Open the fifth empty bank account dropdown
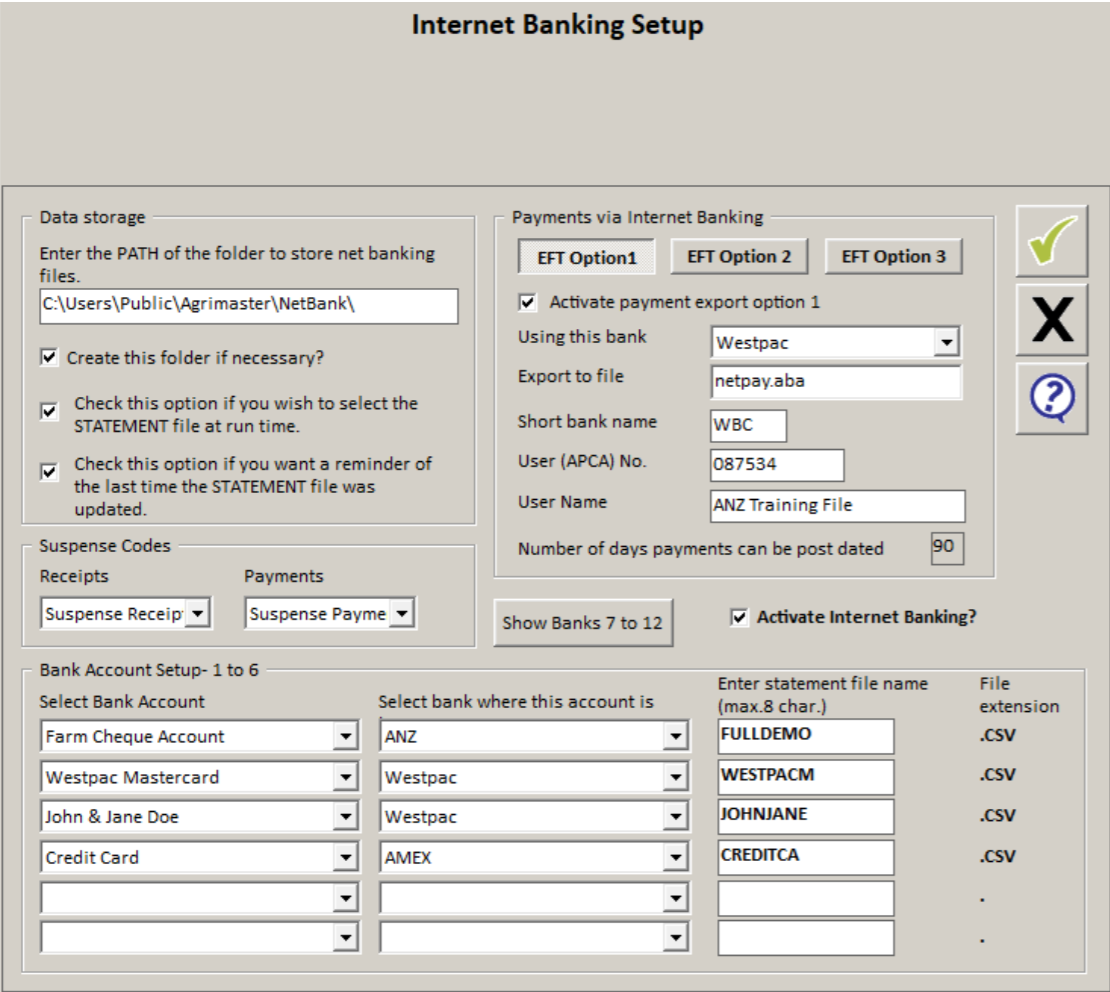This screenshot has height=992, width=1110. pos(345,899)
